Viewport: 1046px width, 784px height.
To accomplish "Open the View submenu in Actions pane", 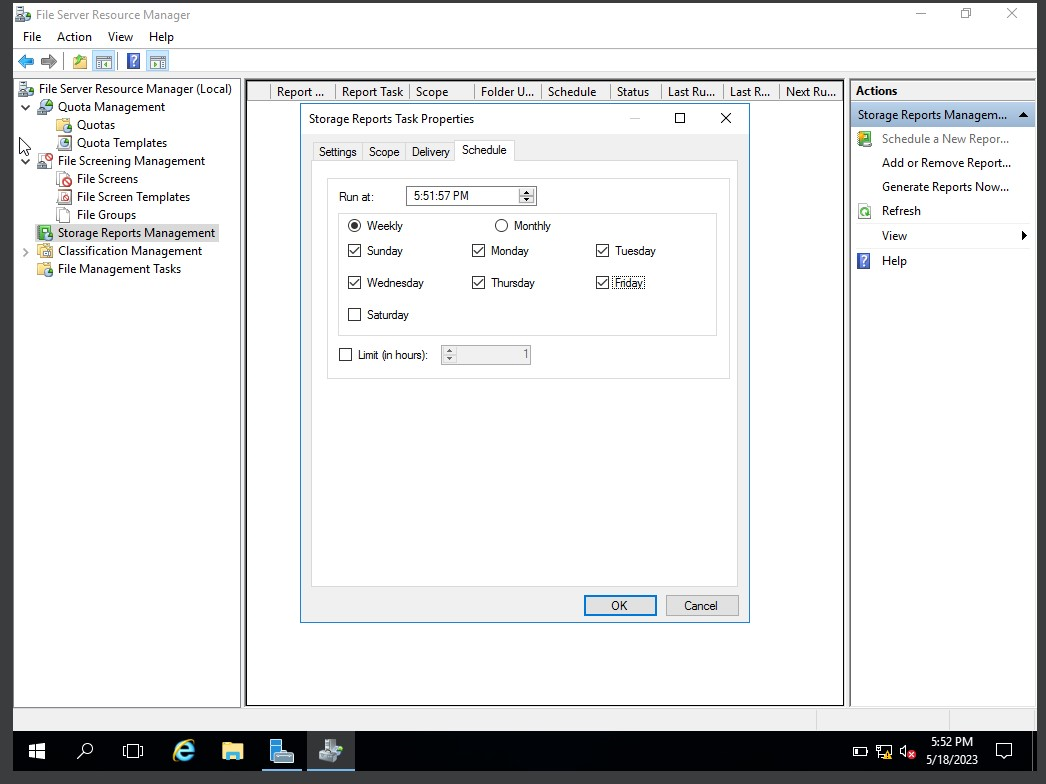I will (x=897, y=236).
